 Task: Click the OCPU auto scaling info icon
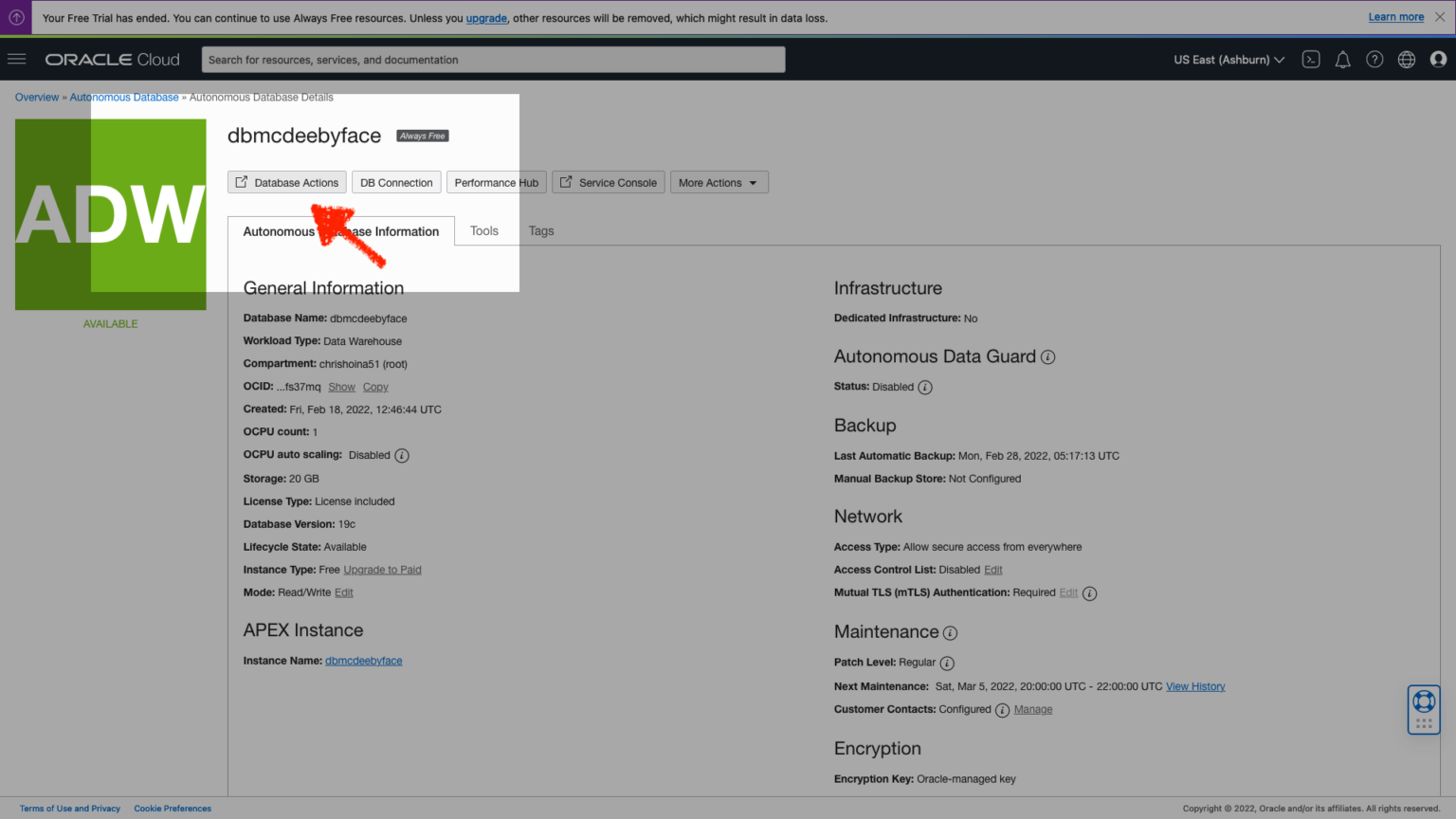click(401, 455)
